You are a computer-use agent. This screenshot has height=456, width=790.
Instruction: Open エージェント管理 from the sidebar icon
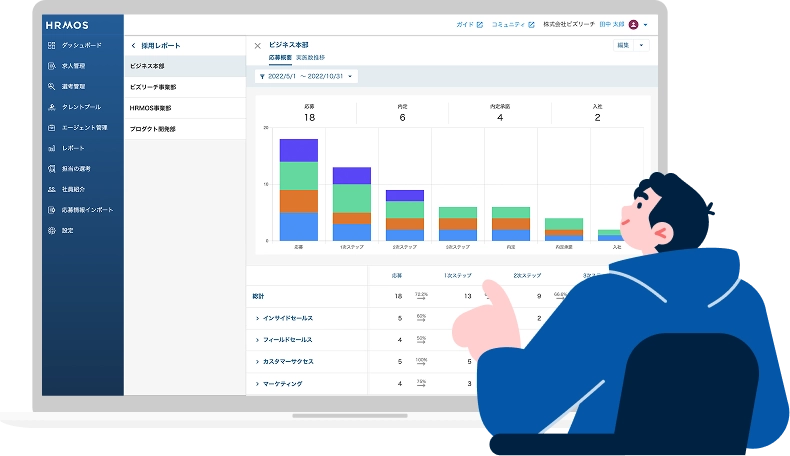coord(51,127)
